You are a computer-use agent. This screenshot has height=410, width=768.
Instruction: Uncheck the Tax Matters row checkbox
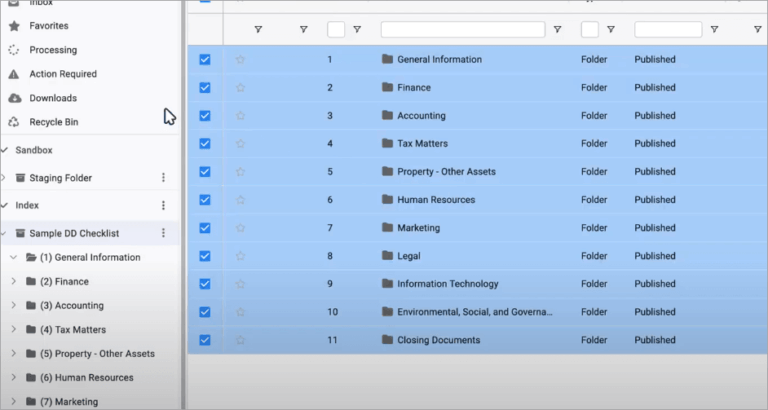click(205, 144)
